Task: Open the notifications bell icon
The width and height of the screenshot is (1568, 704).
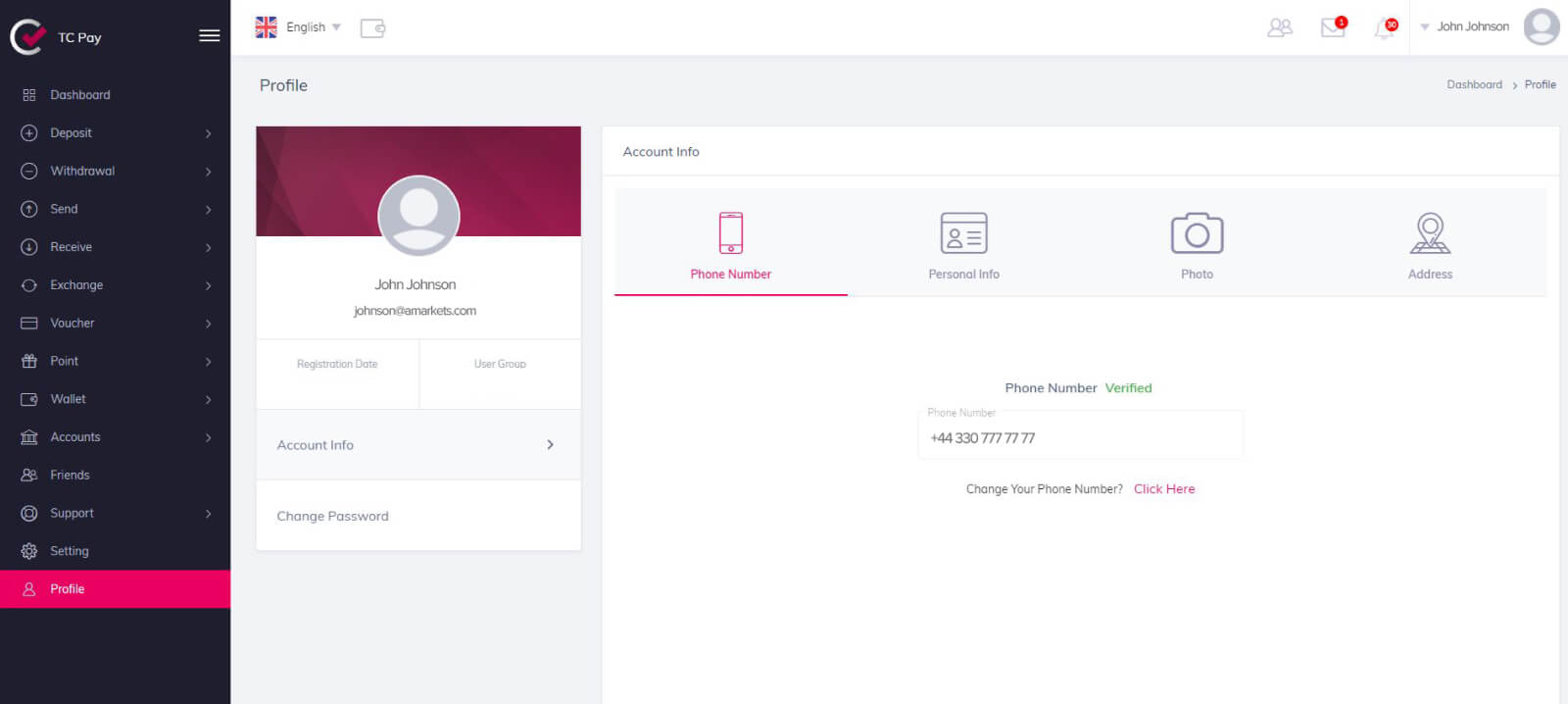Action: (x=1384, y=28)
